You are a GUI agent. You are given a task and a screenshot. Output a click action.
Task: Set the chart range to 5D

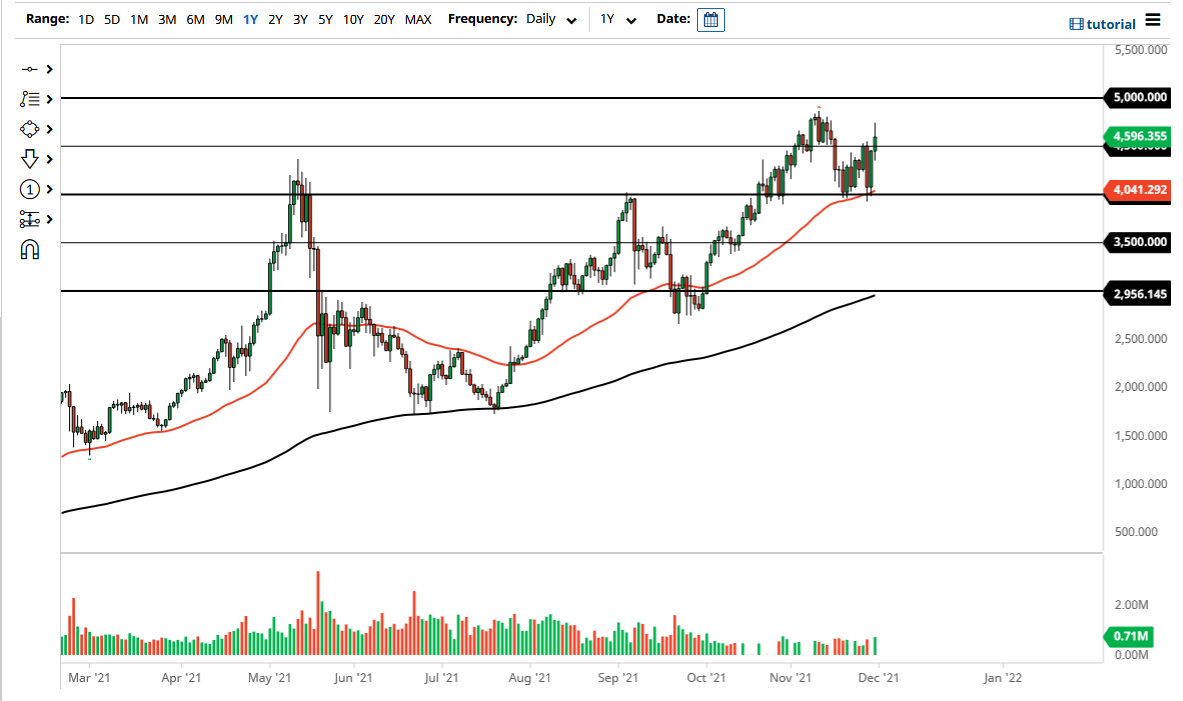[x=111, y=19]
